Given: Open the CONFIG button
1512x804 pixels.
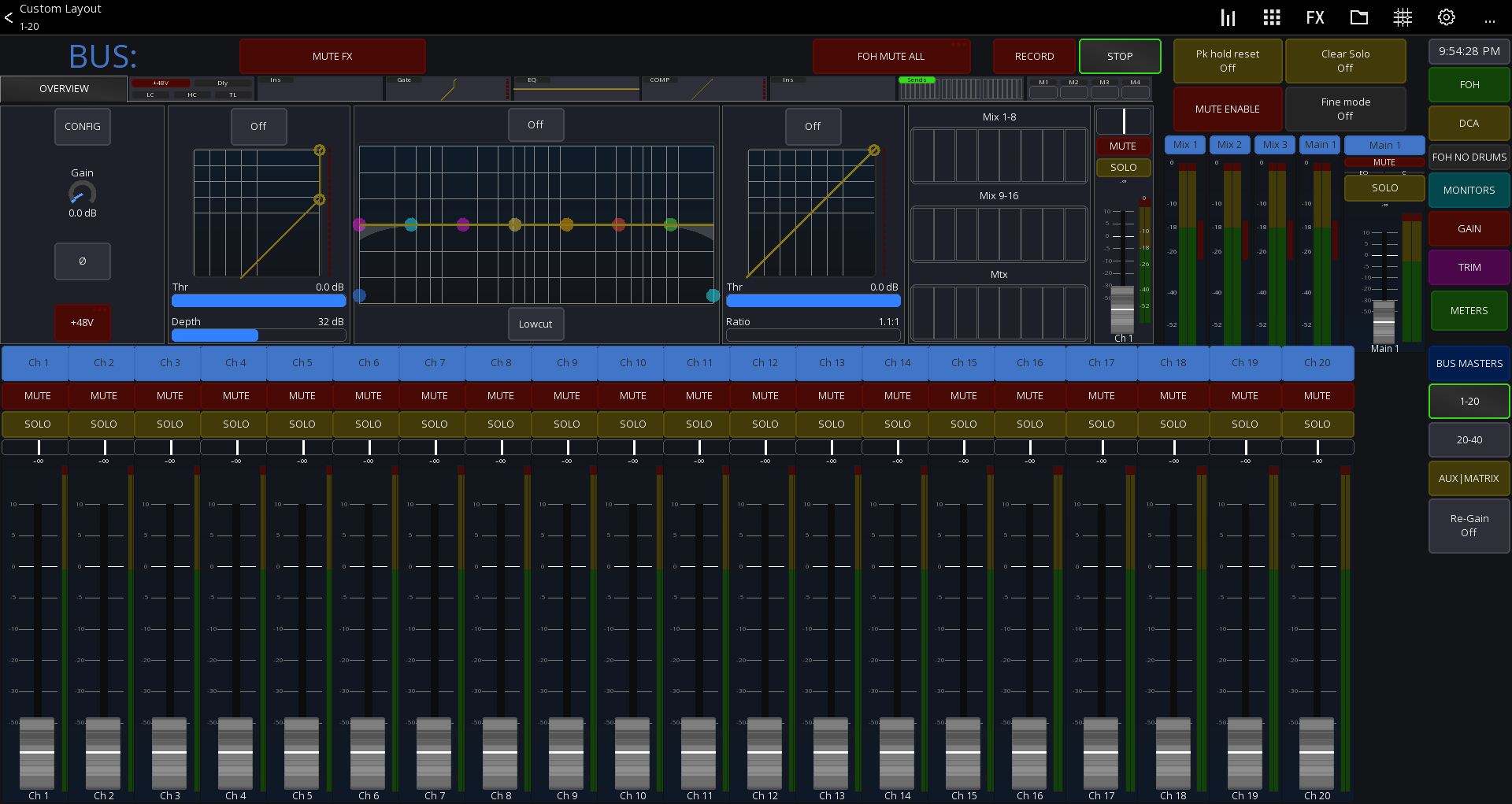Looking at the screenshot, I should pos(83,126).
